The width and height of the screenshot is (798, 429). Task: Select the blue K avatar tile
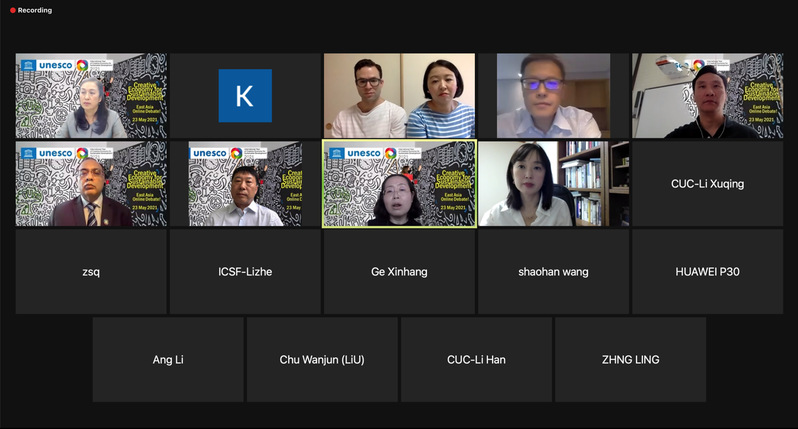click(245, 96)
